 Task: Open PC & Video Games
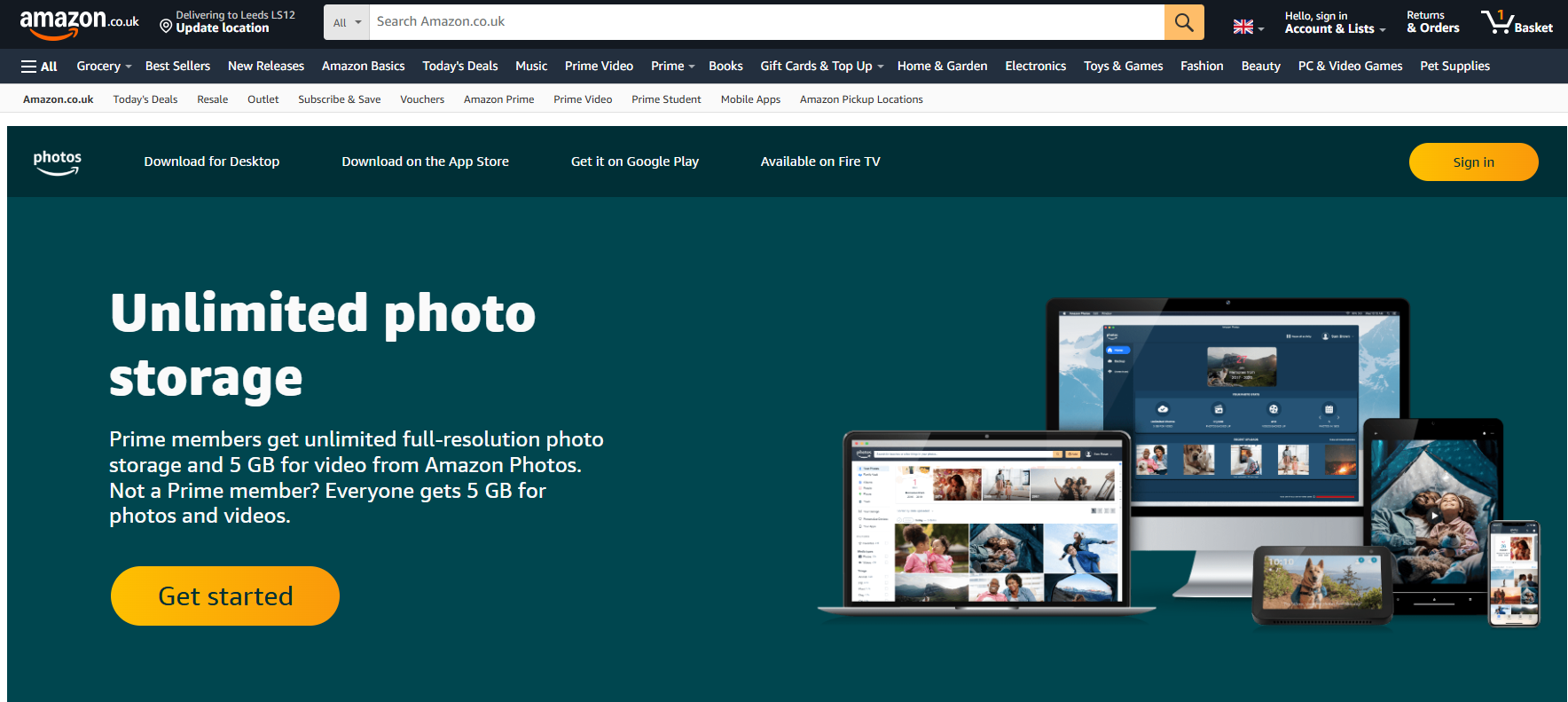pyautogui.click(x=1350, y=67)
